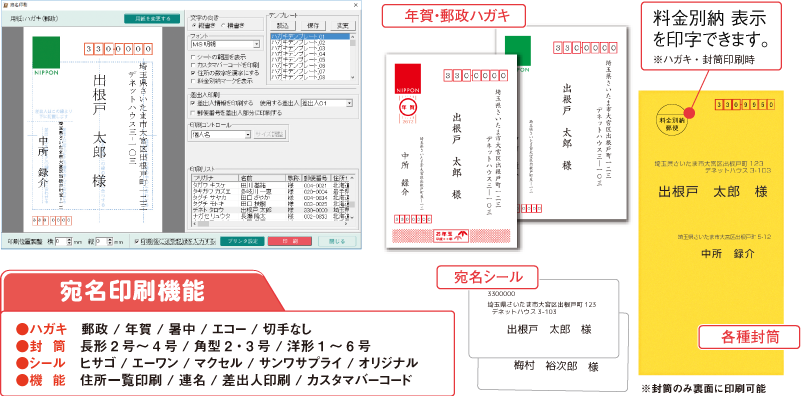Click the template list scroll-down arrow
Screen dimensions: 801x396
coord(352,77)
